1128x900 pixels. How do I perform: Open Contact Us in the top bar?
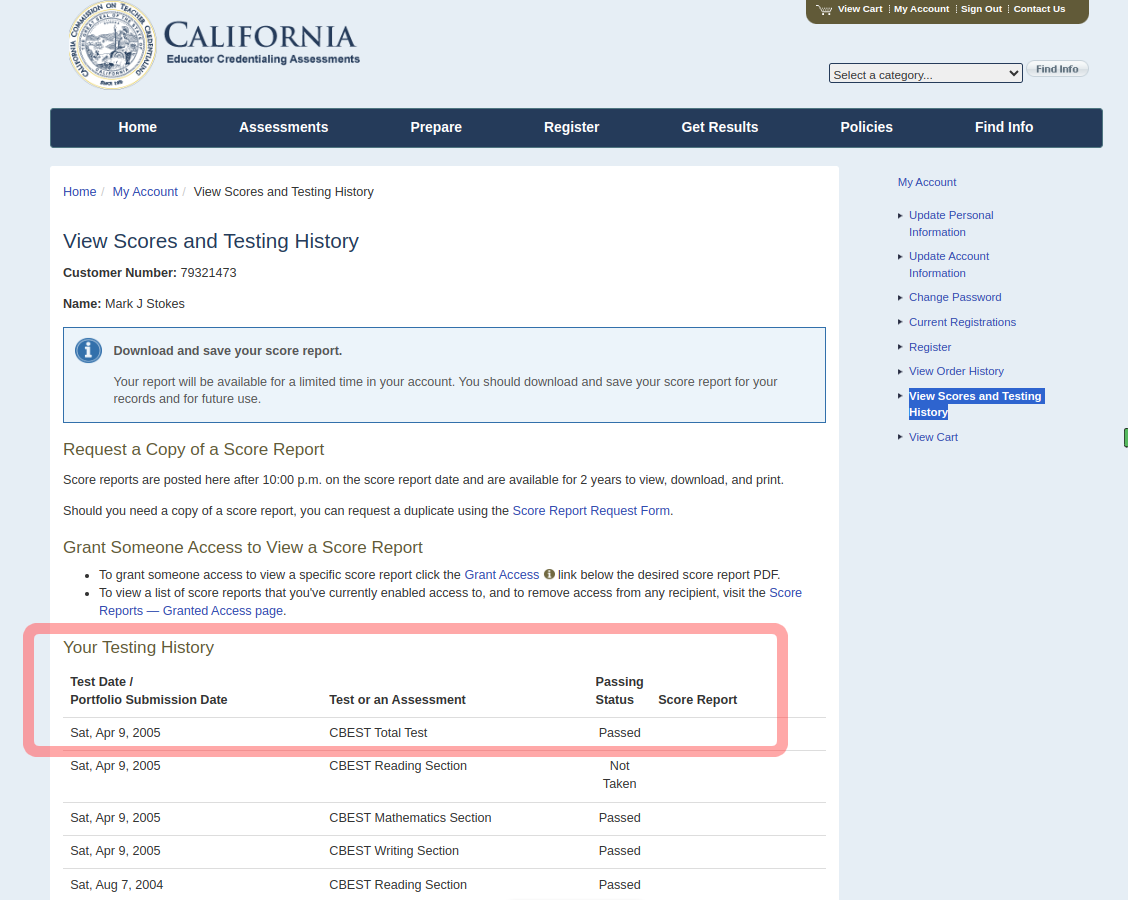[1039, 9]
